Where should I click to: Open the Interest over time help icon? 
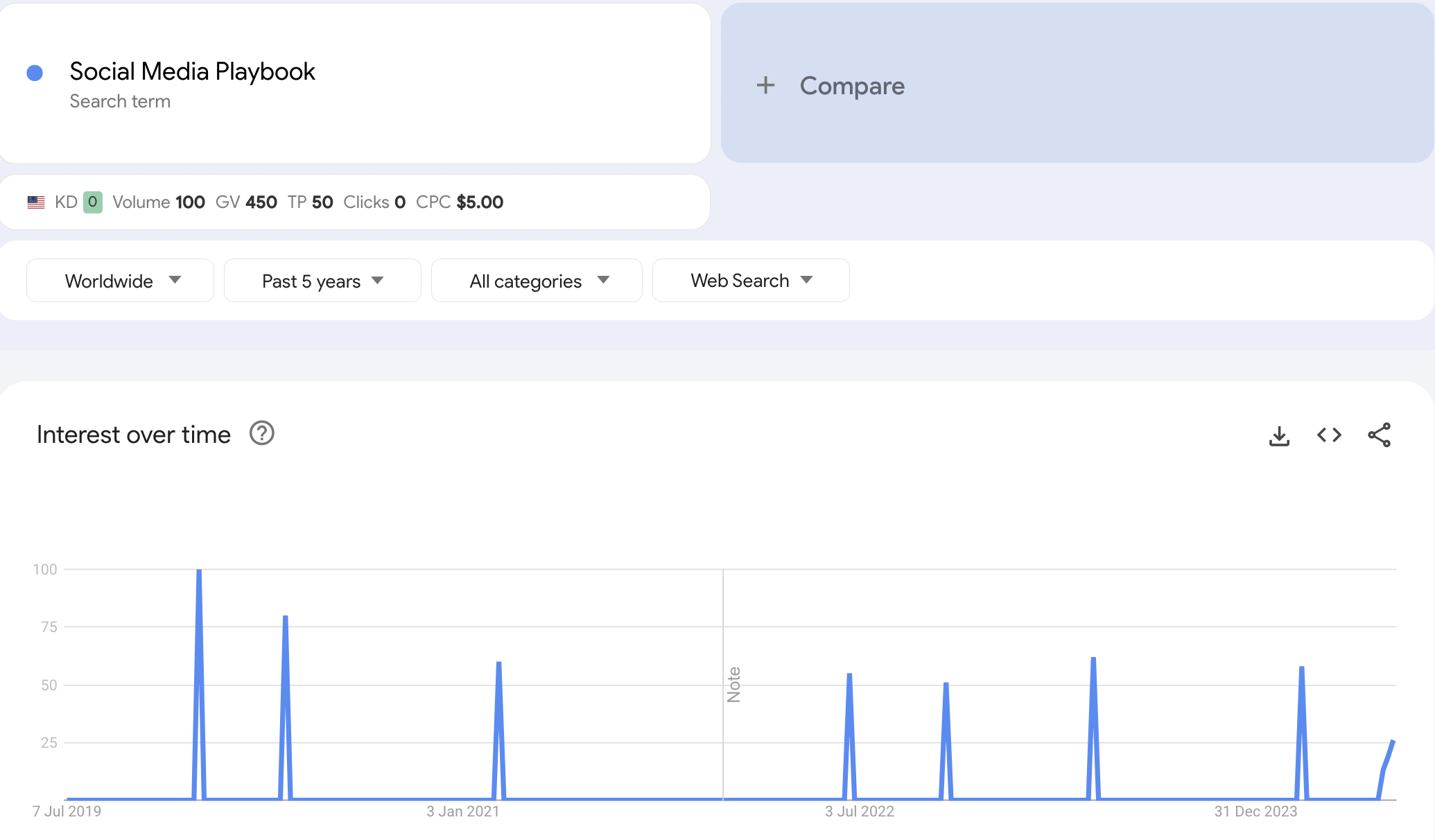click(262, 434)
